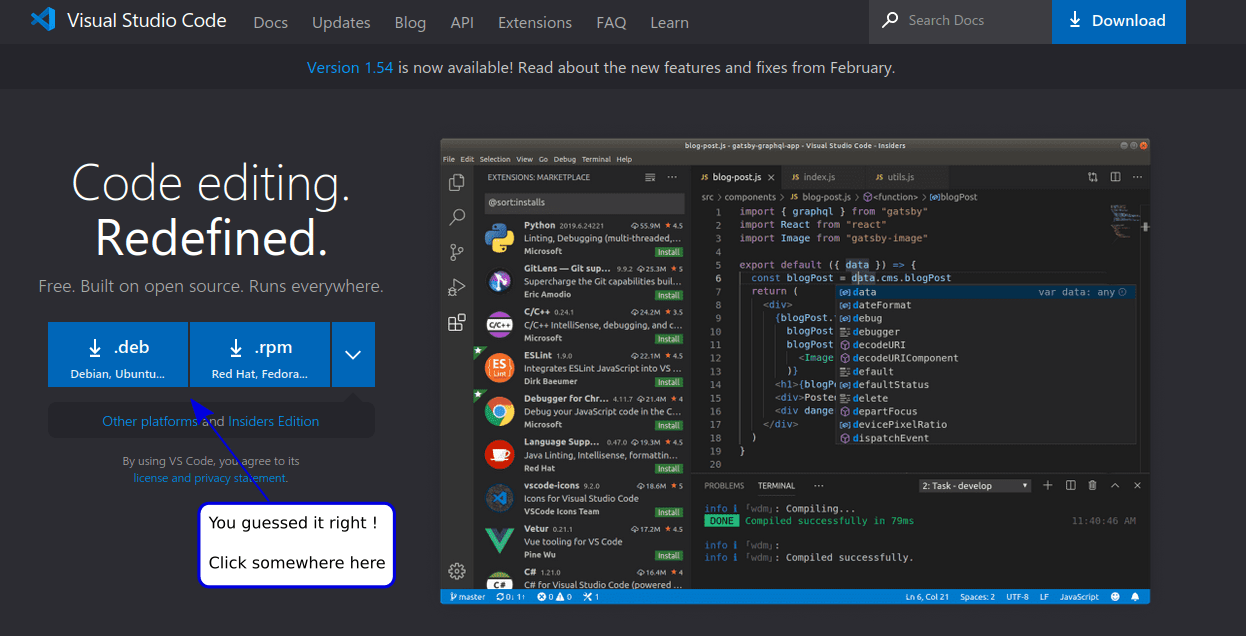Click the clear extensions list icon

pos(650,177)
